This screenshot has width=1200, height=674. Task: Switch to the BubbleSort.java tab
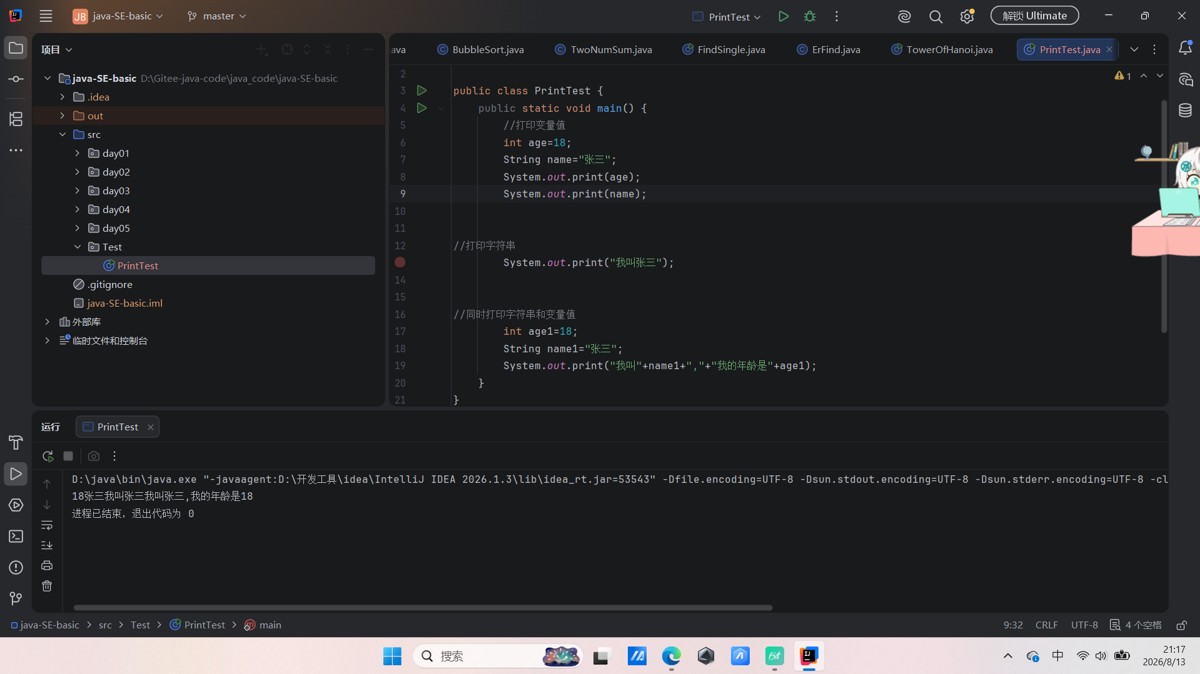click(480, 49)
